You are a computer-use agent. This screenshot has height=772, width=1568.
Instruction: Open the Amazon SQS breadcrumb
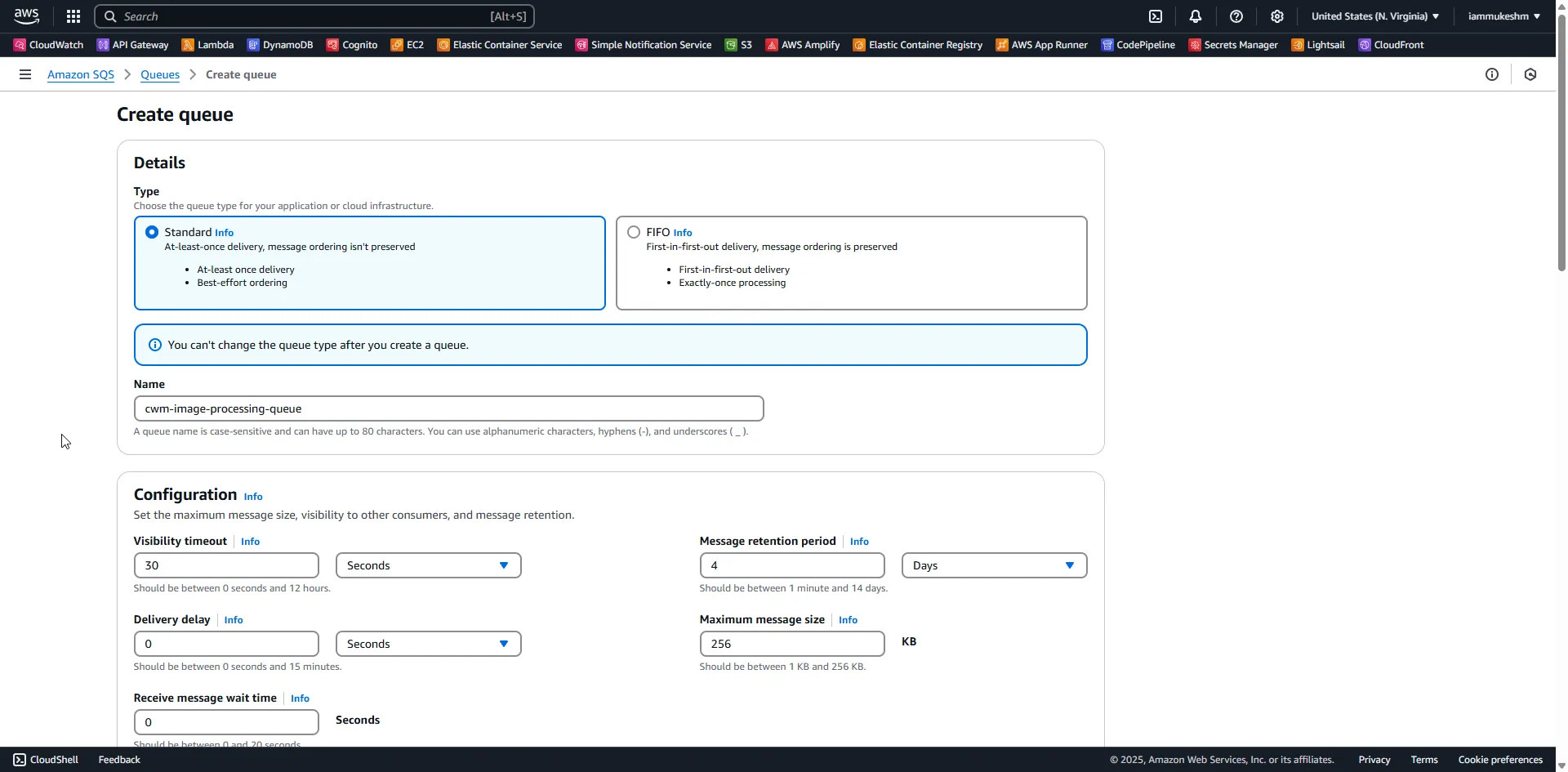[79, 74]
